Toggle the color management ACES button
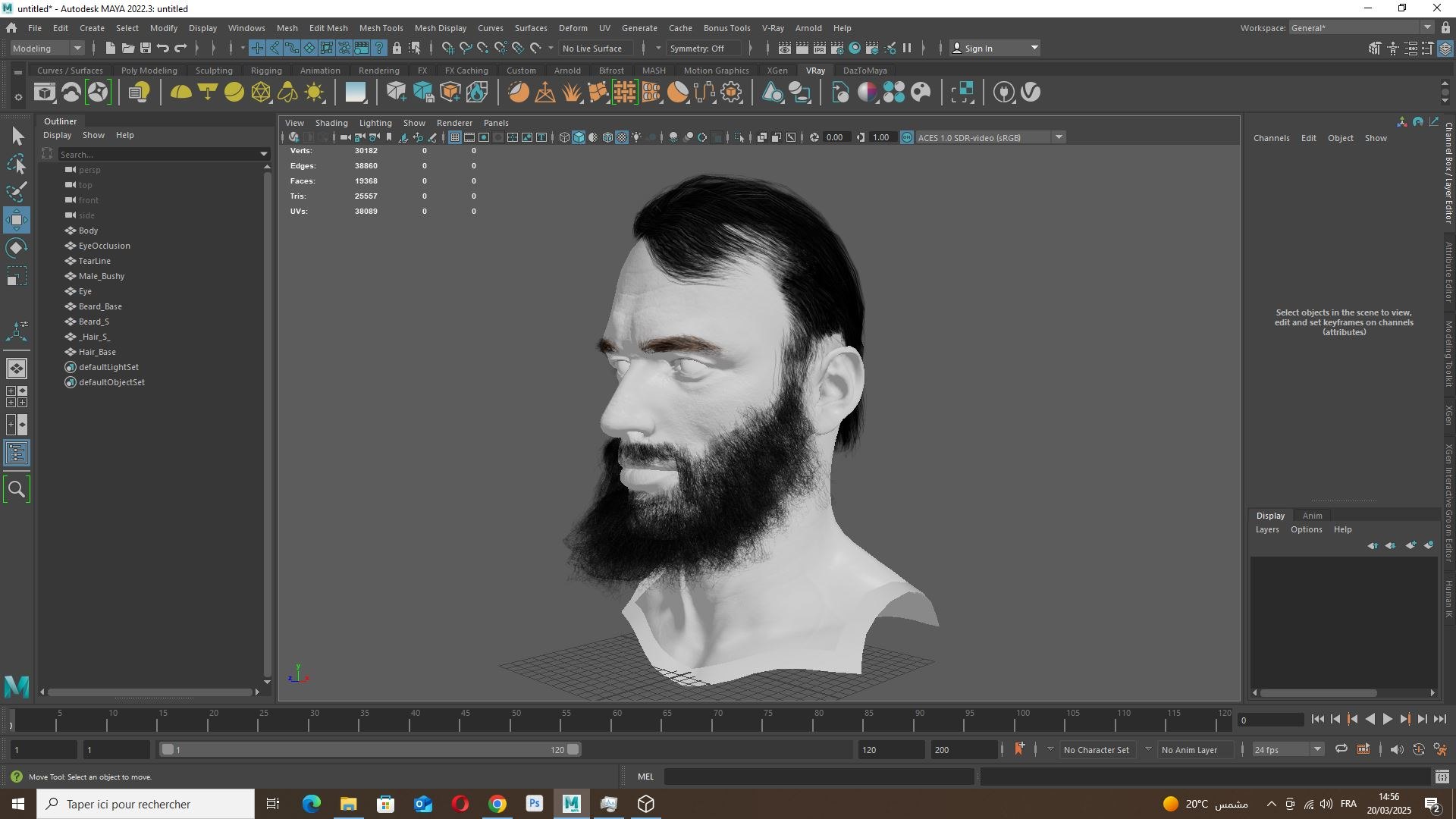1456x819 pixels. click(x=907, y=137)
